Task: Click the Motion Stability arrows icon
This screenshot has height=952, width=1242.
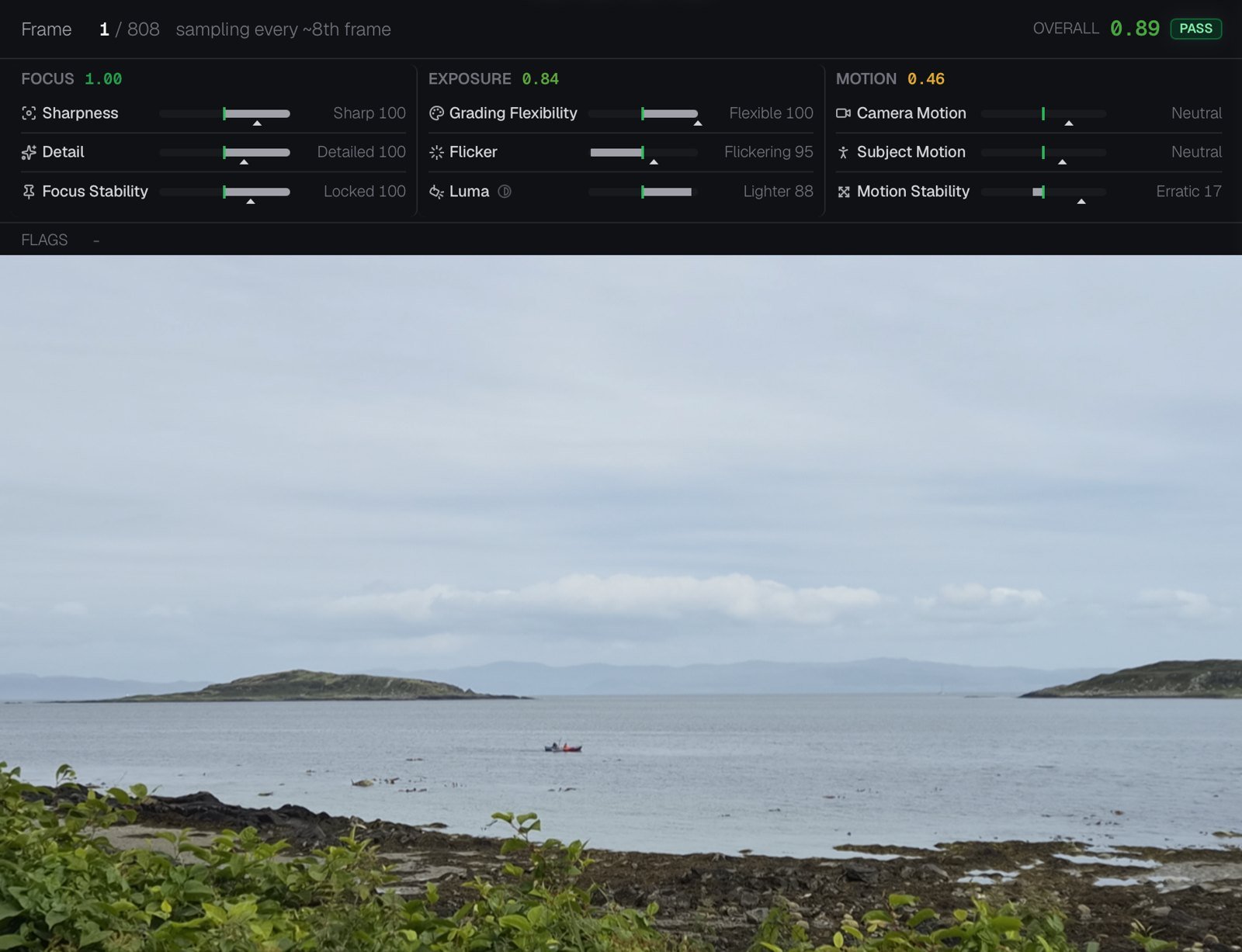Action: tap(843, 192)
